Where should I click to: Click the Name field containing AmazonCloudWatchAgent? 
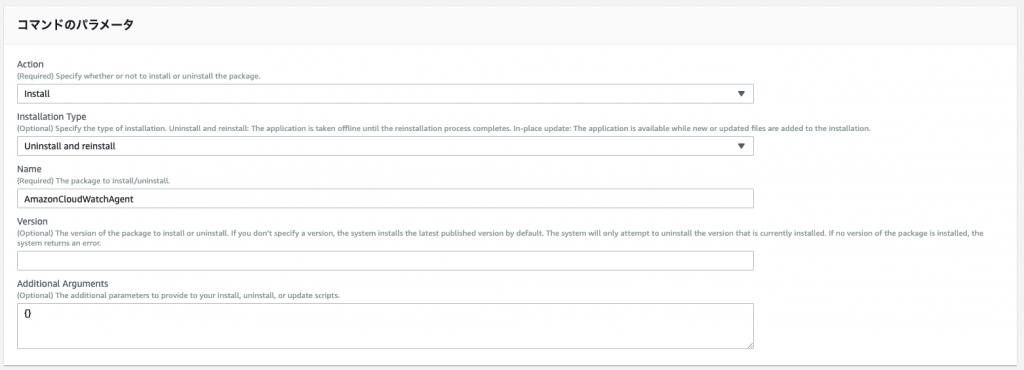point(385,199)
